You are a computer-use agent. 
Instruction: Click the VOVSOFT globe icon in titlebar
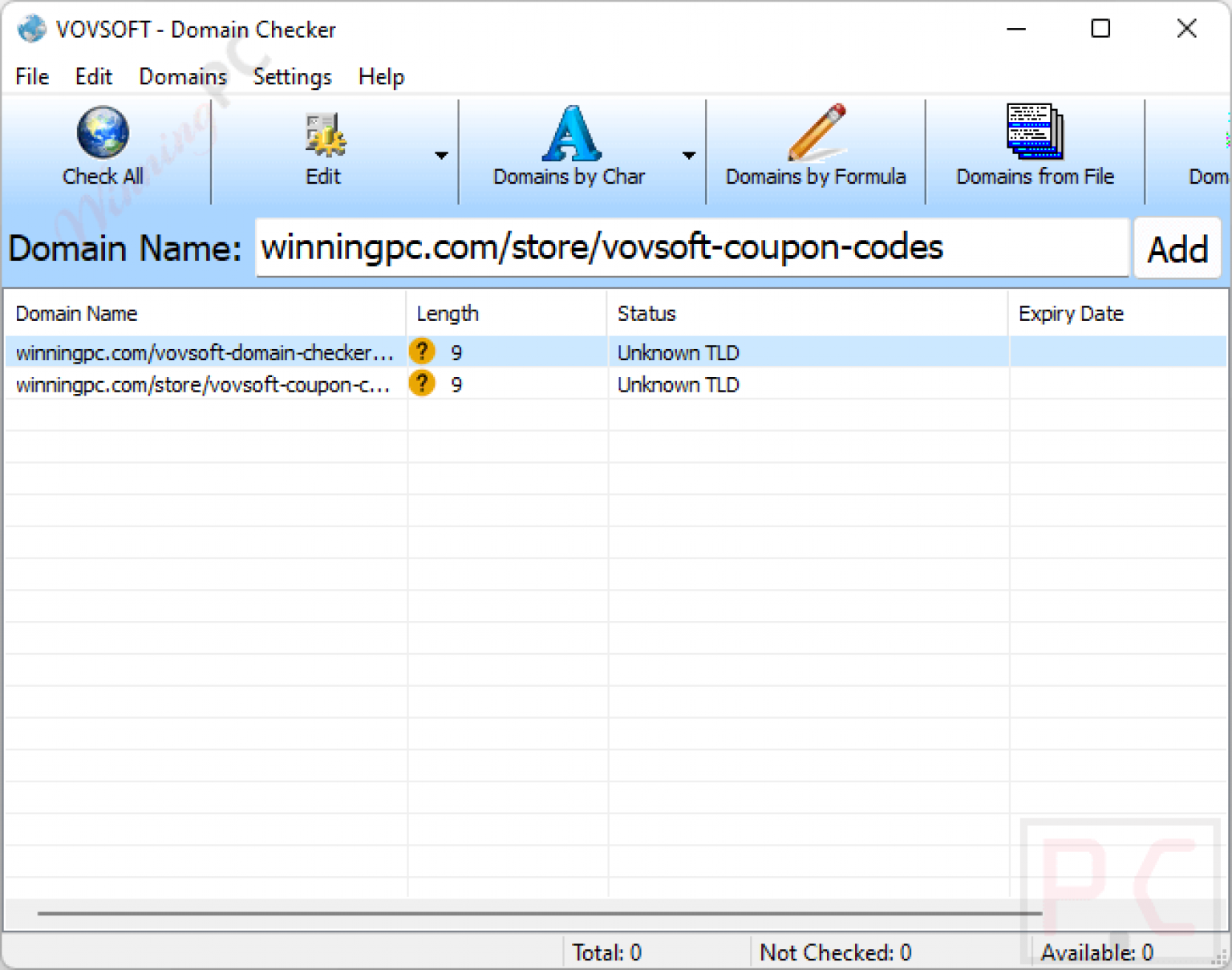click(30, 29)
